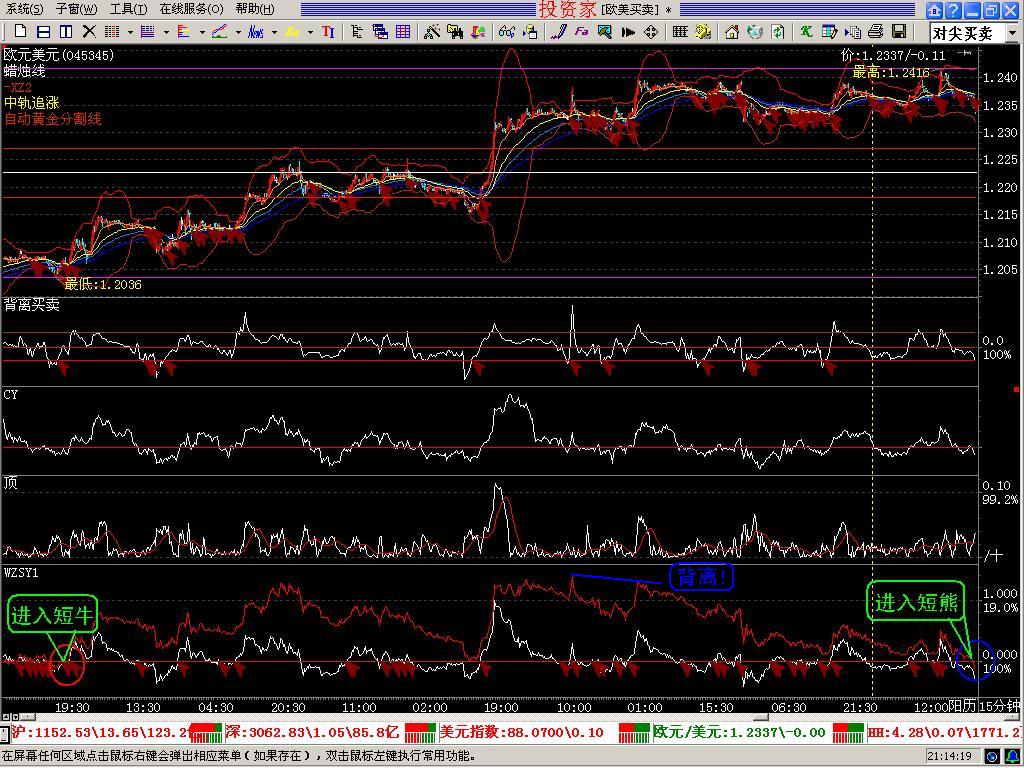Open the 子窗(W) menu
The image size is (1024, 768).
coord(76,9)
